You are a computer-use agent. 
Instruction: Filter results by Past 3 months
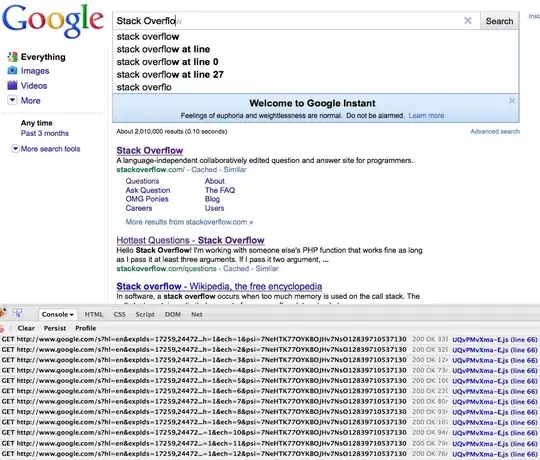45,133
